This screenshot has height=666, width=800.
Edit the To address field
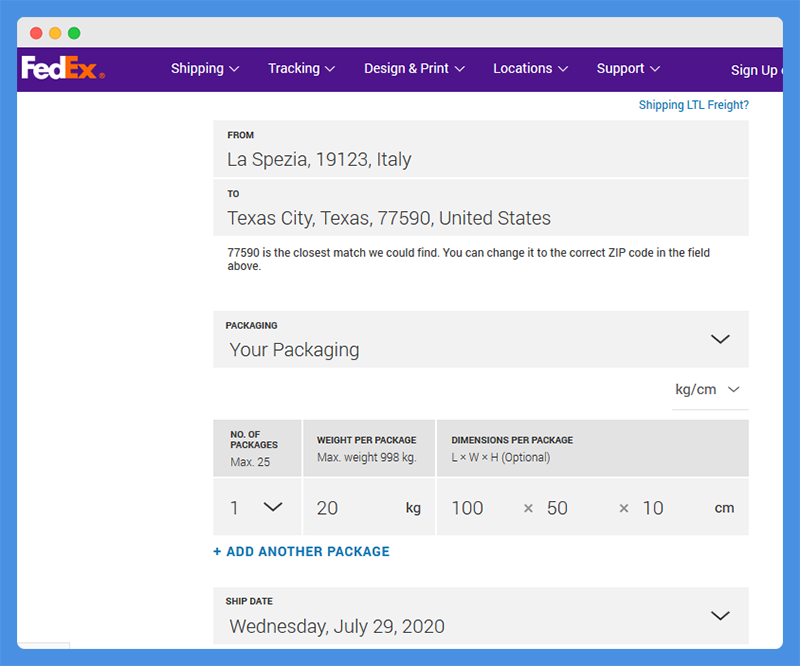481,207
